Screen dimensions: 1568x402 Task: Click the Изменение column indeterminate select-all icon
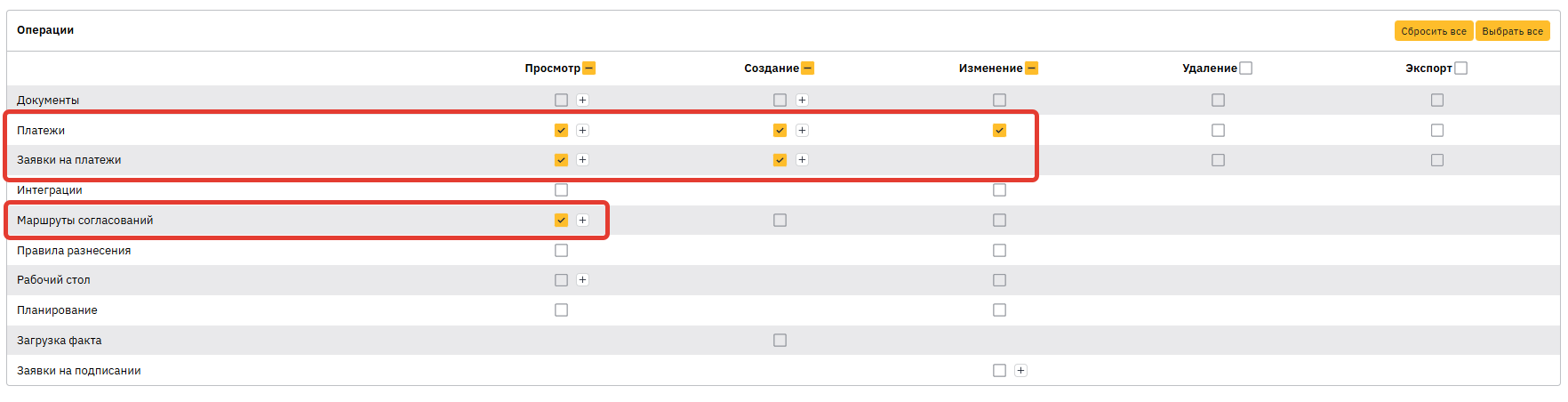coord(1031,68)
